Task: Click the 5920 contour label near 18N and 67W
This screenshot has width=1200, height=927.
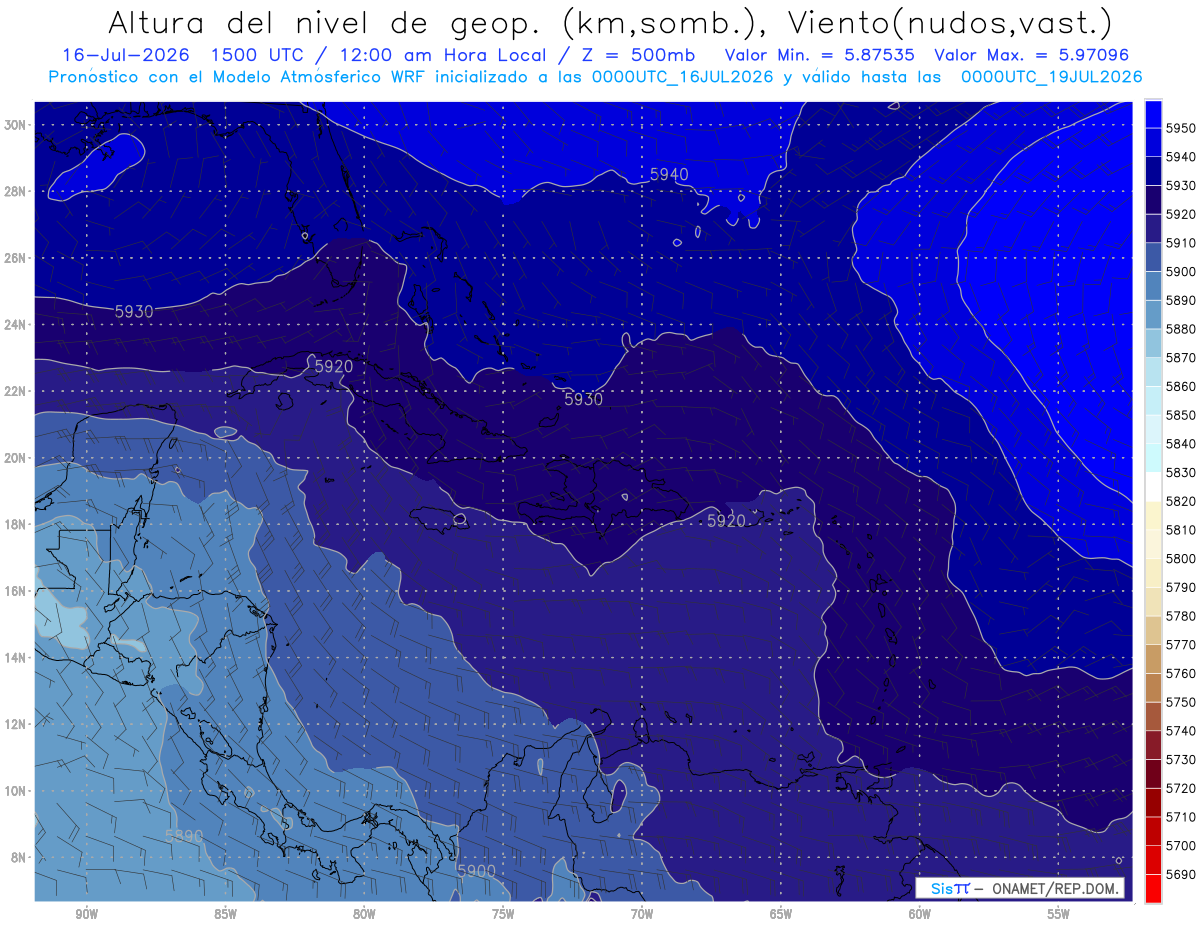Action: pyautogui.click(x=726, y=520)
